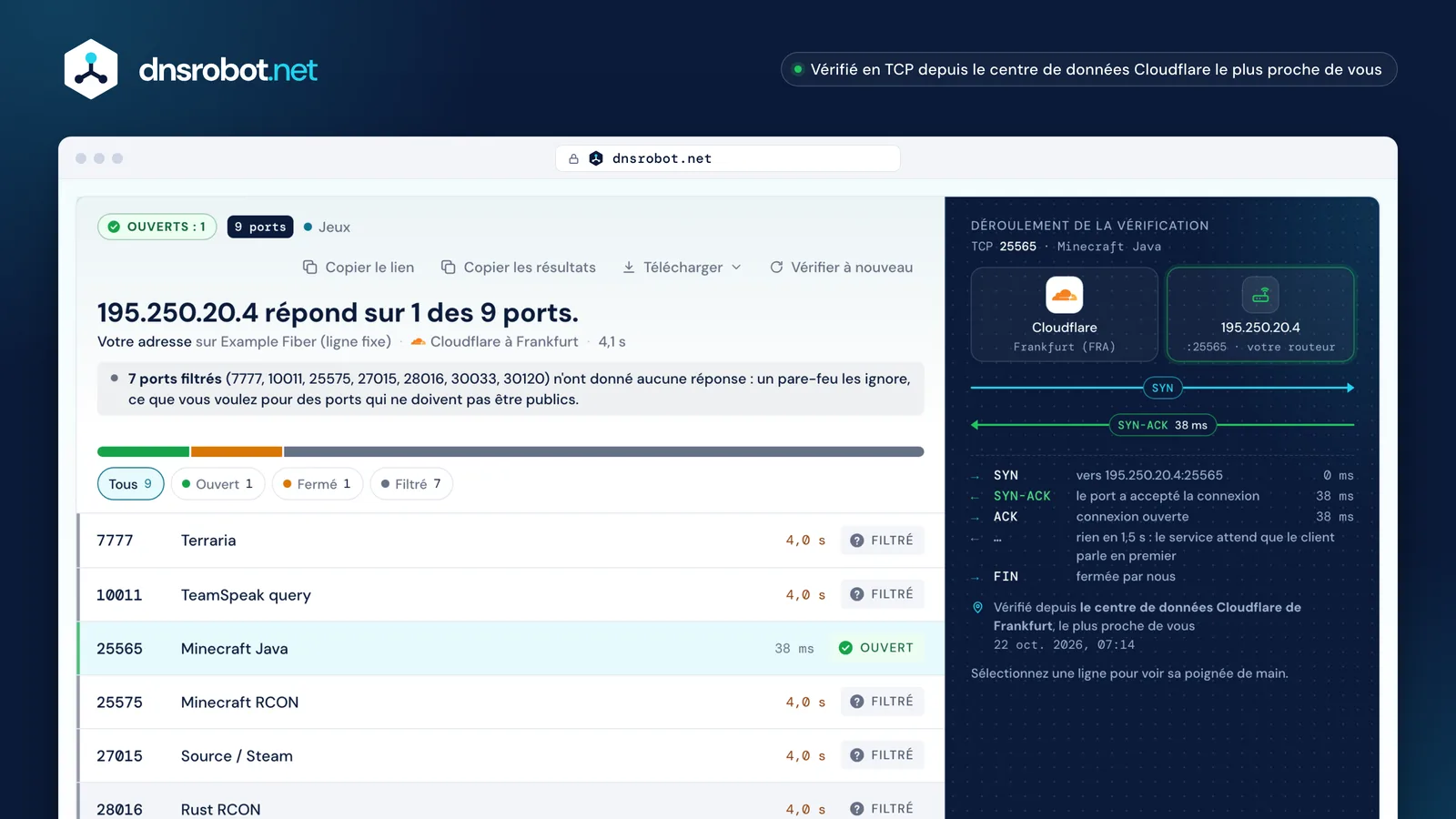1456x819 pixels.
Task: Select the Ouvert 1 filter tab
Action: 217,484
